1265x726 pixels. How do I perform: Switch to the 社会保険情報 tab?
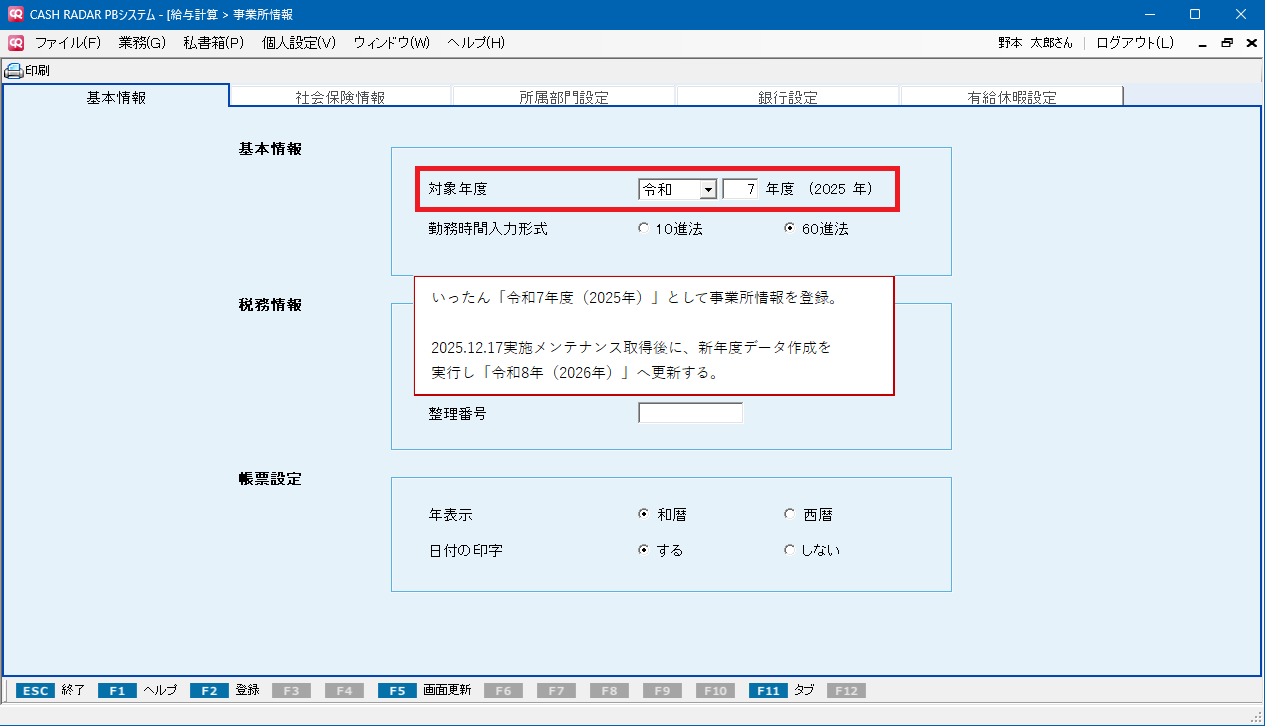click(340, 97)
